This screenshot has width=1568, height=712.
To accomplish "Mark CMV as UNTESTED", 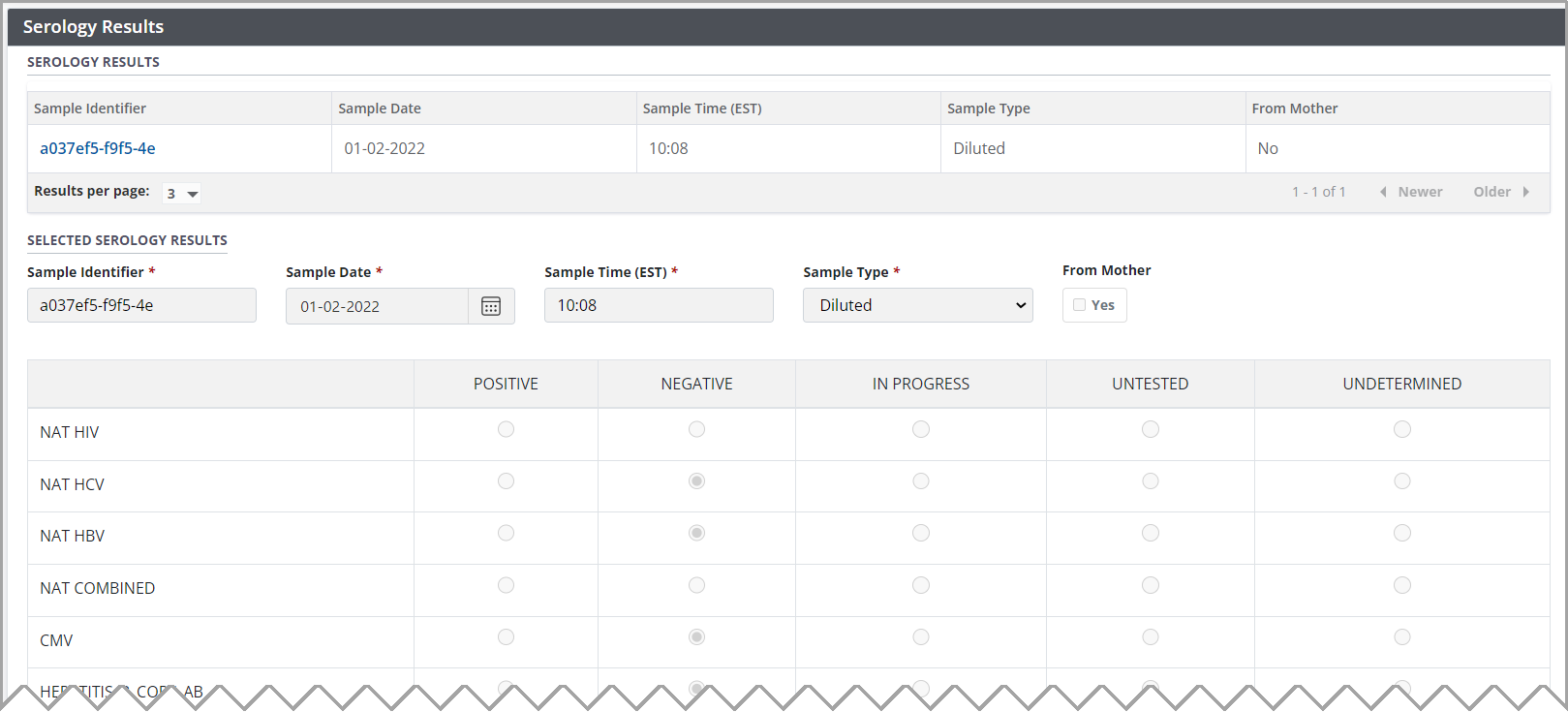I will [1151, 637].
